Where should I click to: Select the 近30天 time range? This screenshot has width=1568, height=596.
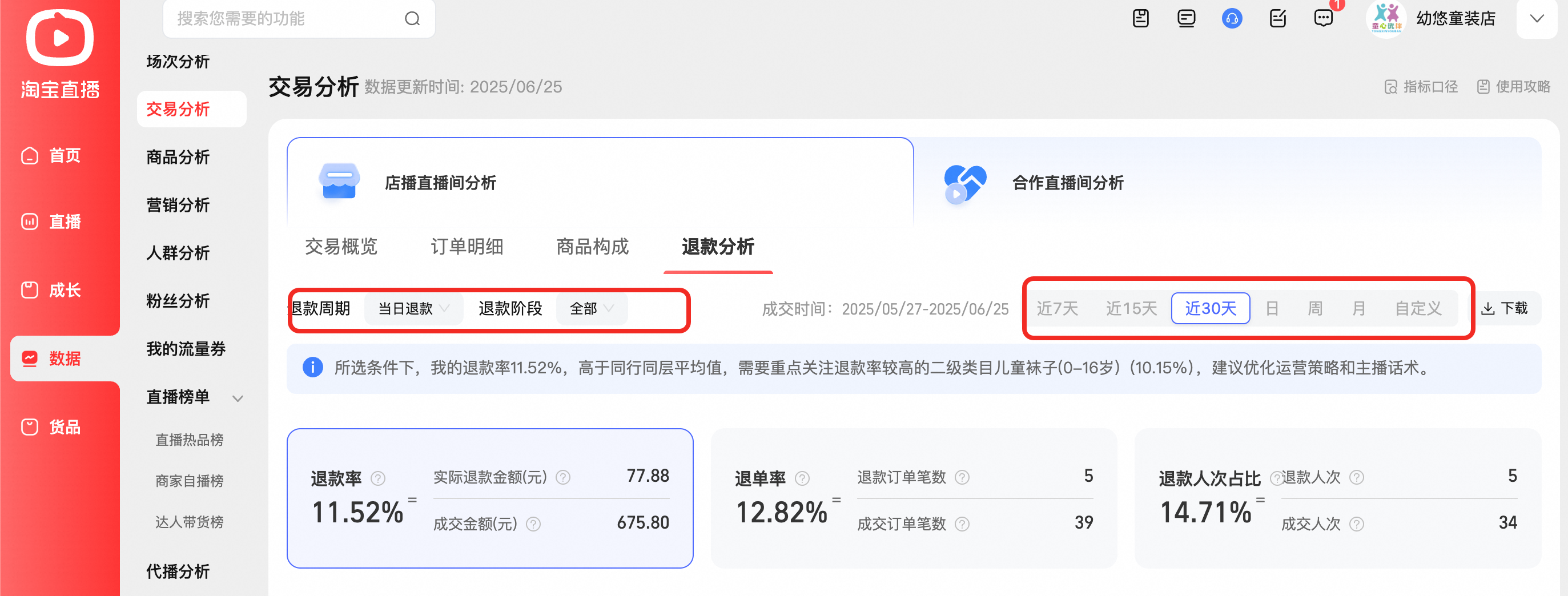coord(1211,309)
